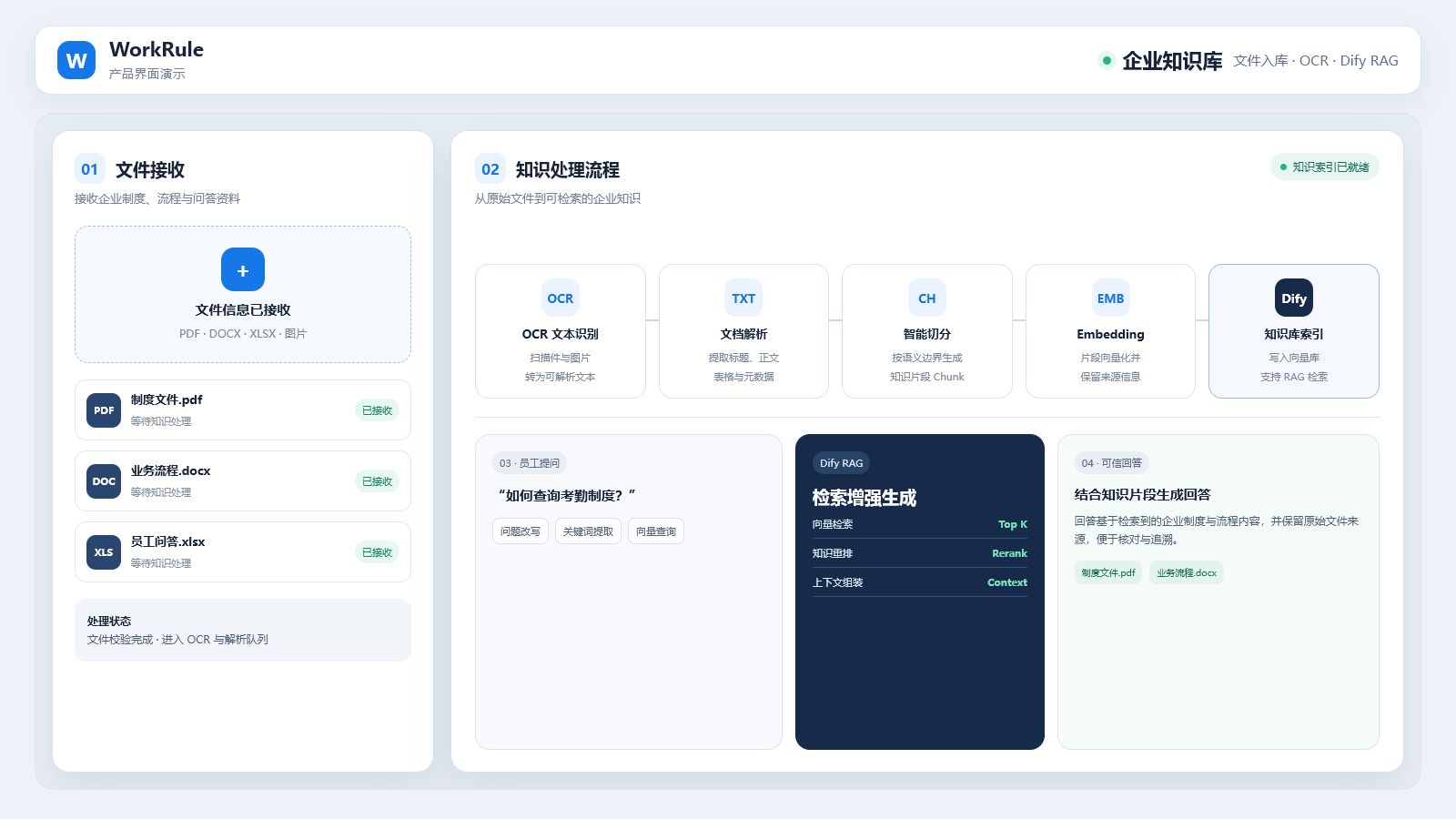
Task: Click the dark Dify index icon
Action: (1294, 298)
